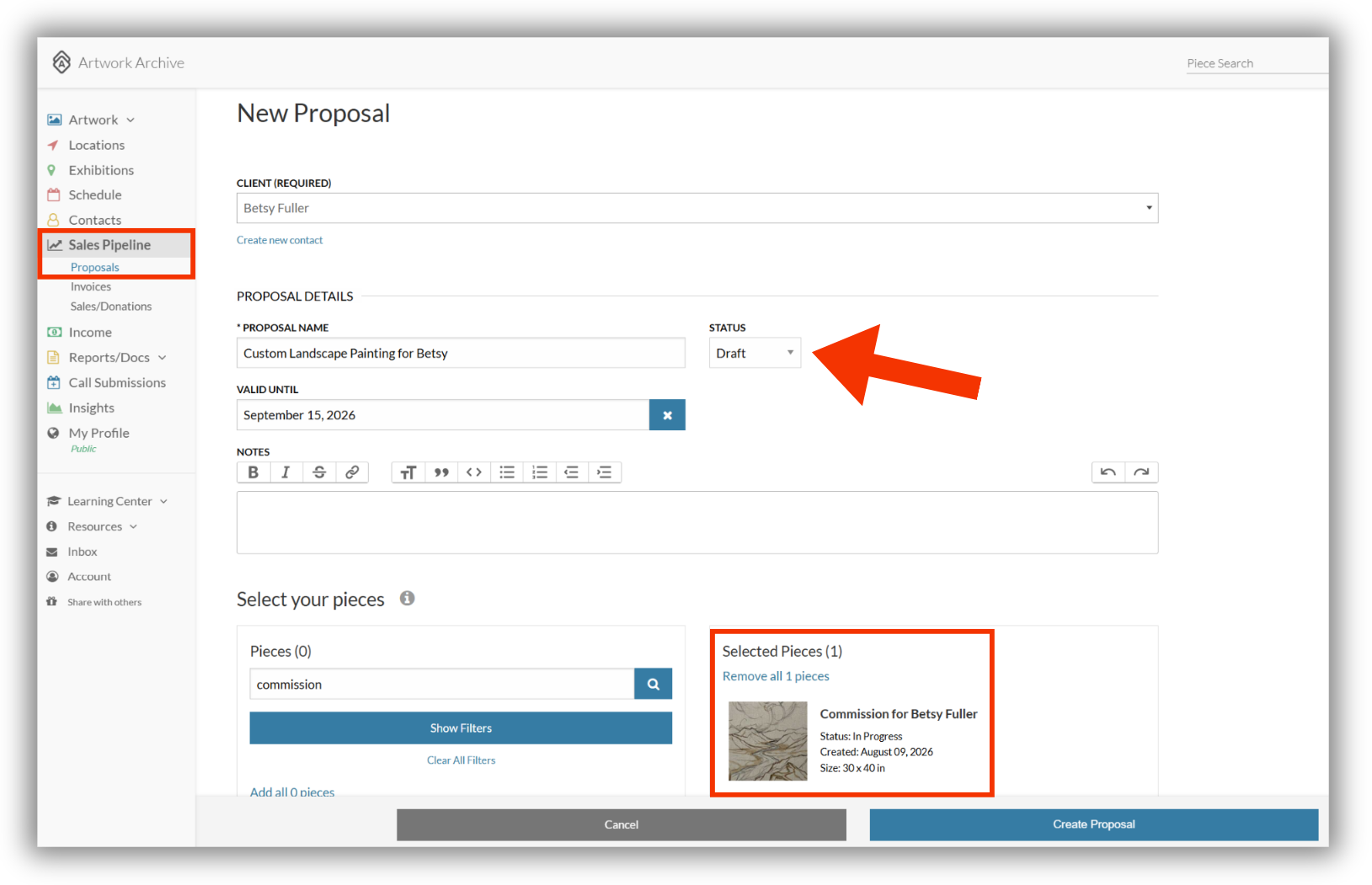This screenshot has width=1372, height=885.
Task: Click the Proposal Name input field
Action: [461, 354]
